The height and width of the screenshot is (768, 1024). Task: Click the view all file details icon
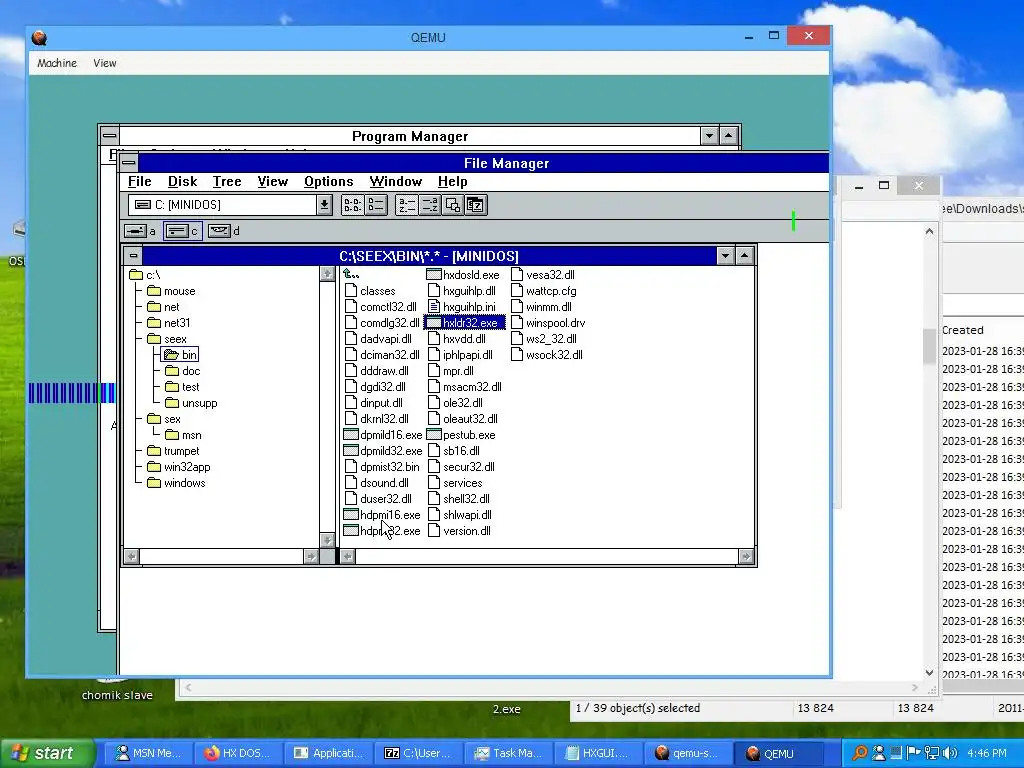[376, 205]
